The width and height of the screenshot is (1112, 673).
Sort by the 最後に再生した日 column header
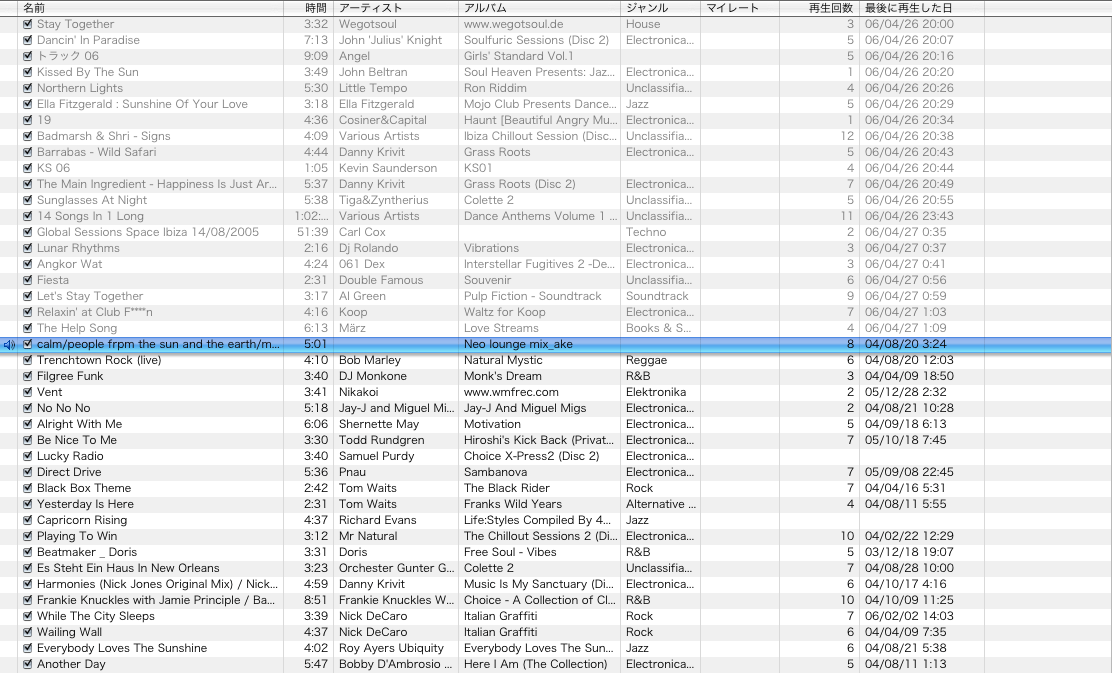tap(922, 8)
